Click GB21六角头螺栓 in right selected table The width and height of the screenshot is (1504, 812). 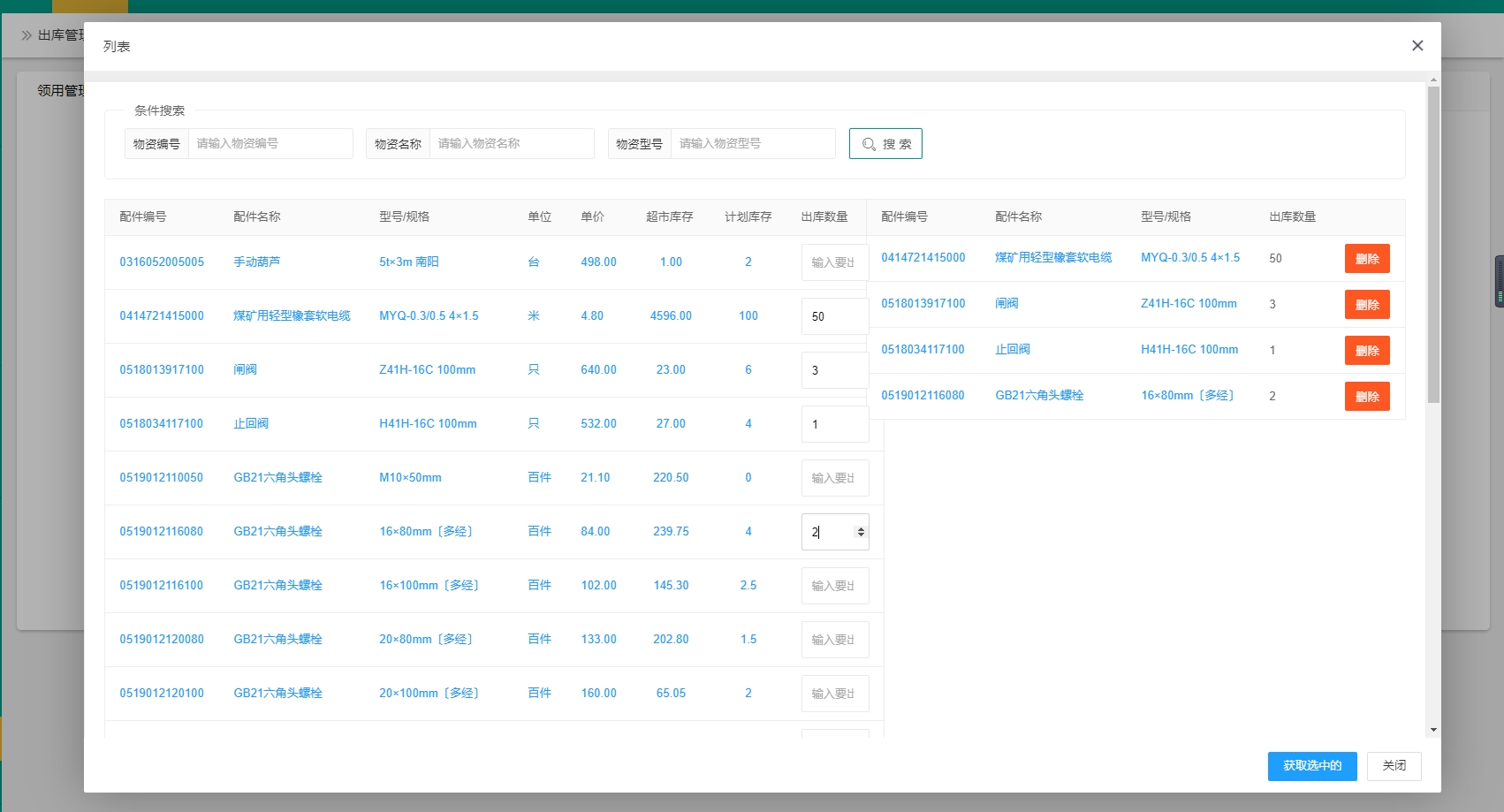1040,396
